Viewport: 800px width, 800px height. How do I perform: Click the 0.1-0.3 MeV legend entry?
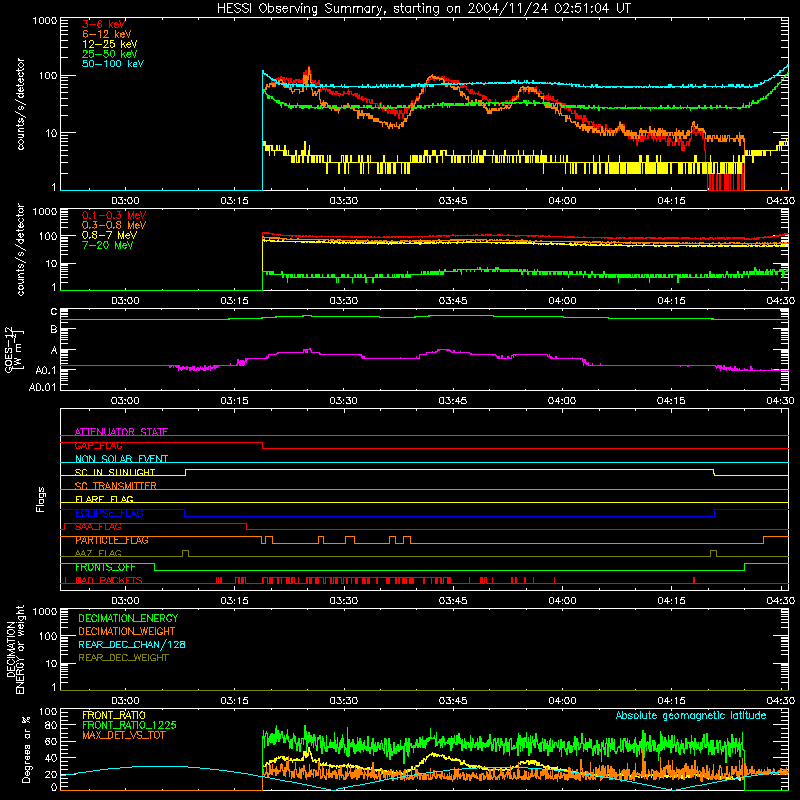(114, 215)
